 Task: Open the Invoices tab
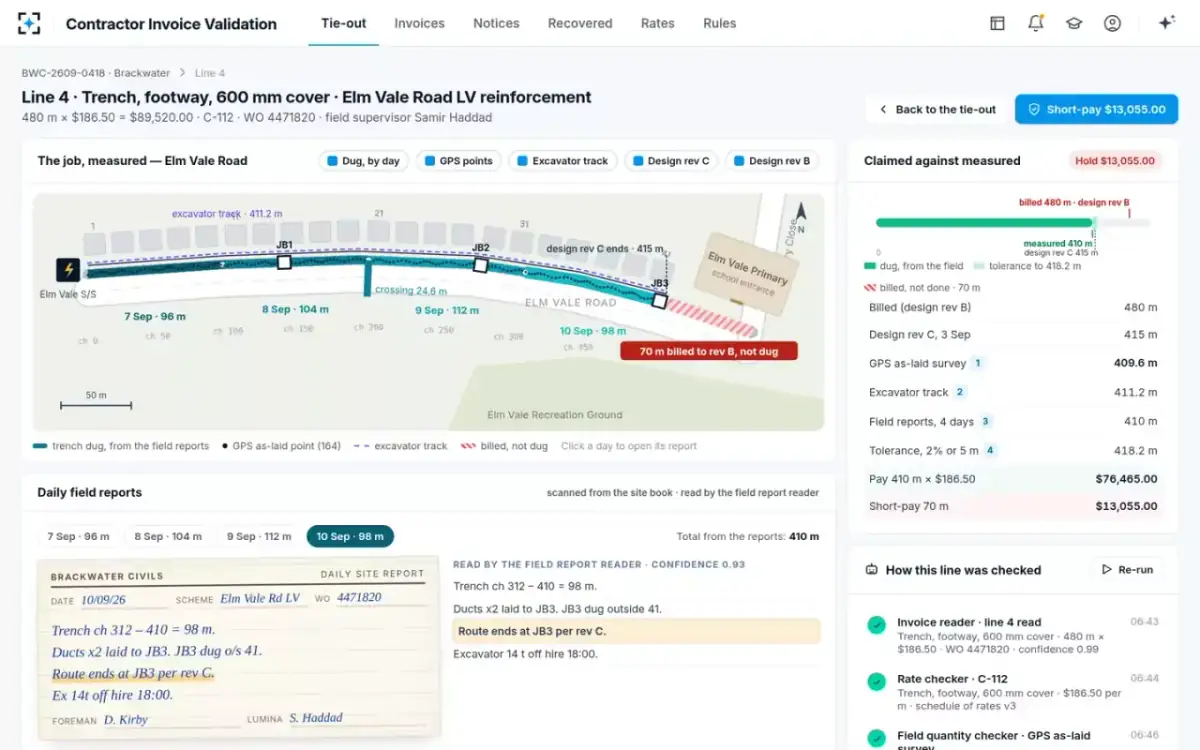[x=419, y=23]
